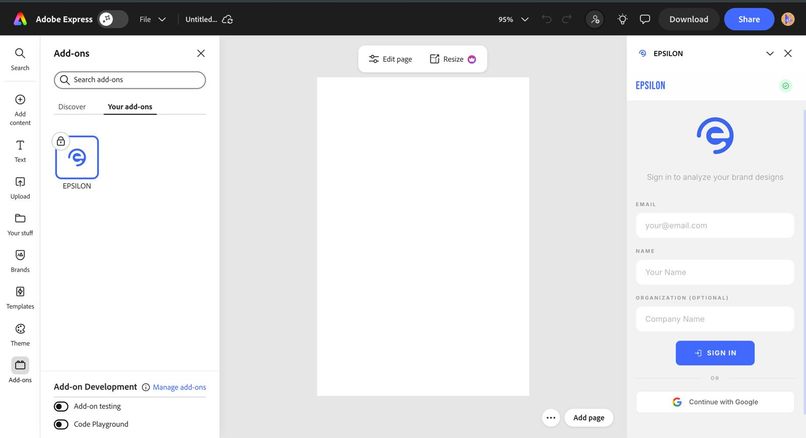
Task: Open the page more options ellipsis
Action: pyautogui.click(x=551, y=417)
